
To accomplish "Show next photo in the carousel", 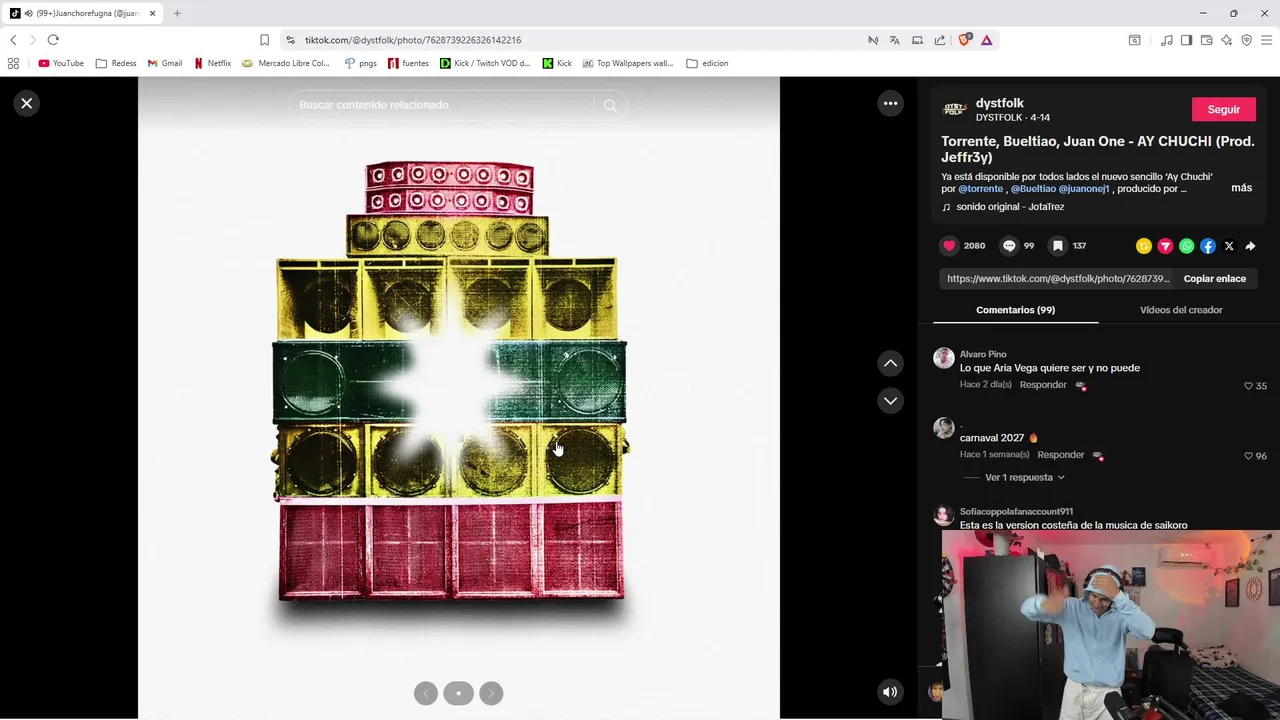I will (x=491, y=693).
